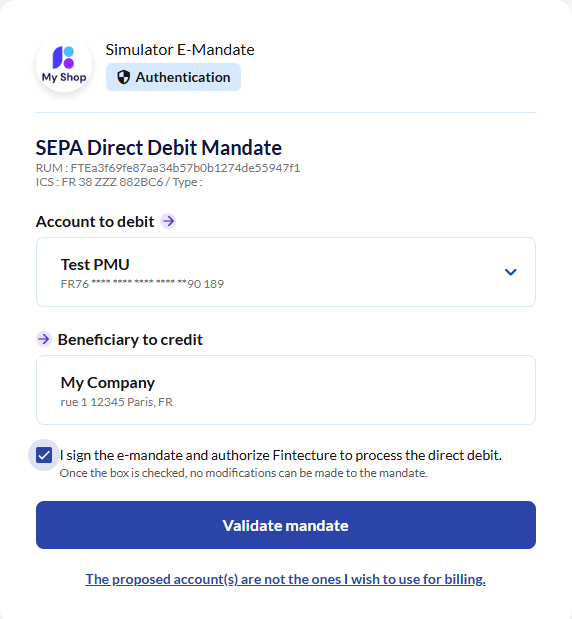This screenshot has width=572, height=619.
Task: Click the My Shop logo
Action: (x=64, y=64)
